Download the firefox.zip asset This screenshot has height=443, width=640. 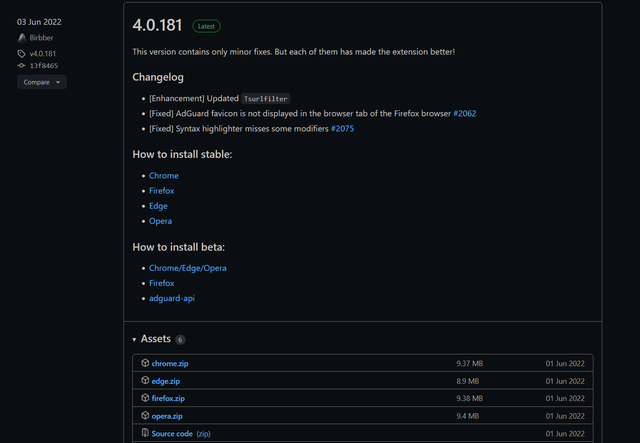coord(168,398)
